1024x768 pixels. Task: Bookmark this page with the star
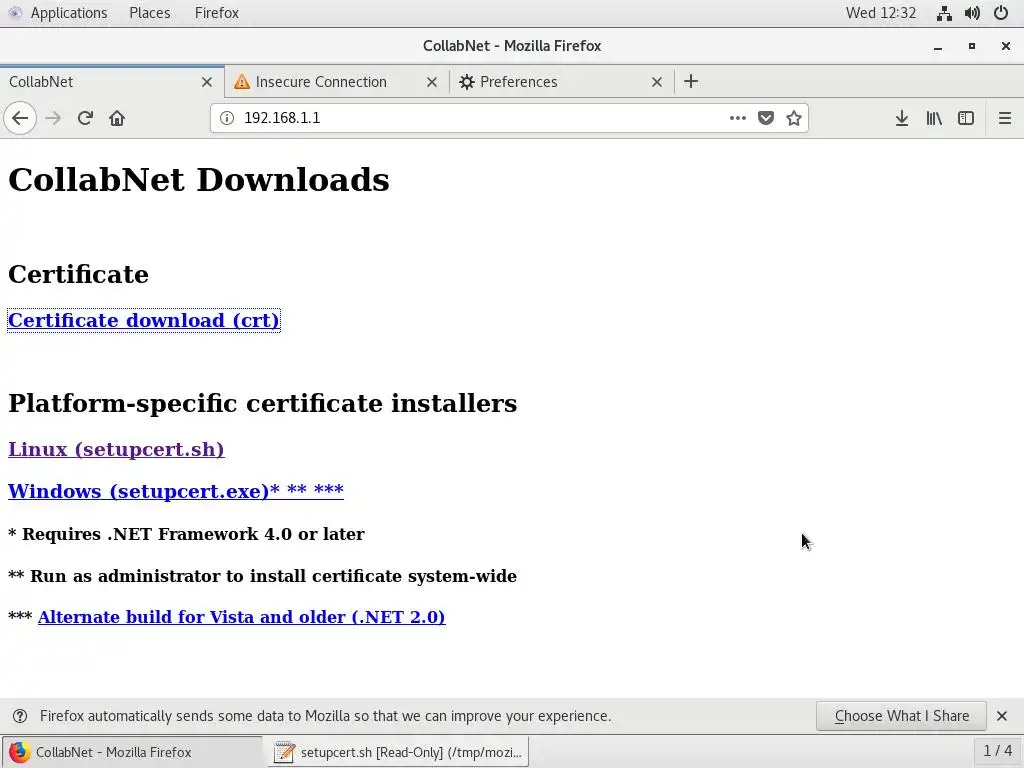793,118
